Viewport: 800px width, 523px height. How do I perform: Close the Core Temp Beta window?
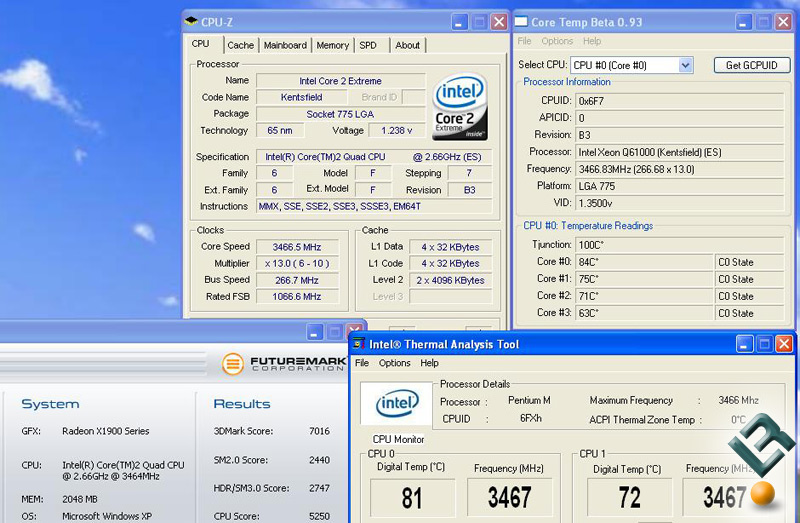783,22
